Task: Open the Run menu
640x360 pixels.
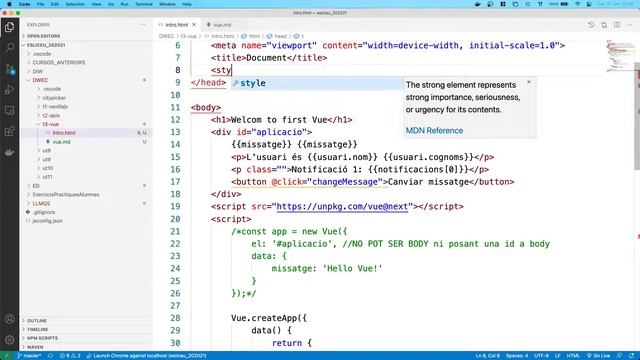Action: click(x=124, y=4)
